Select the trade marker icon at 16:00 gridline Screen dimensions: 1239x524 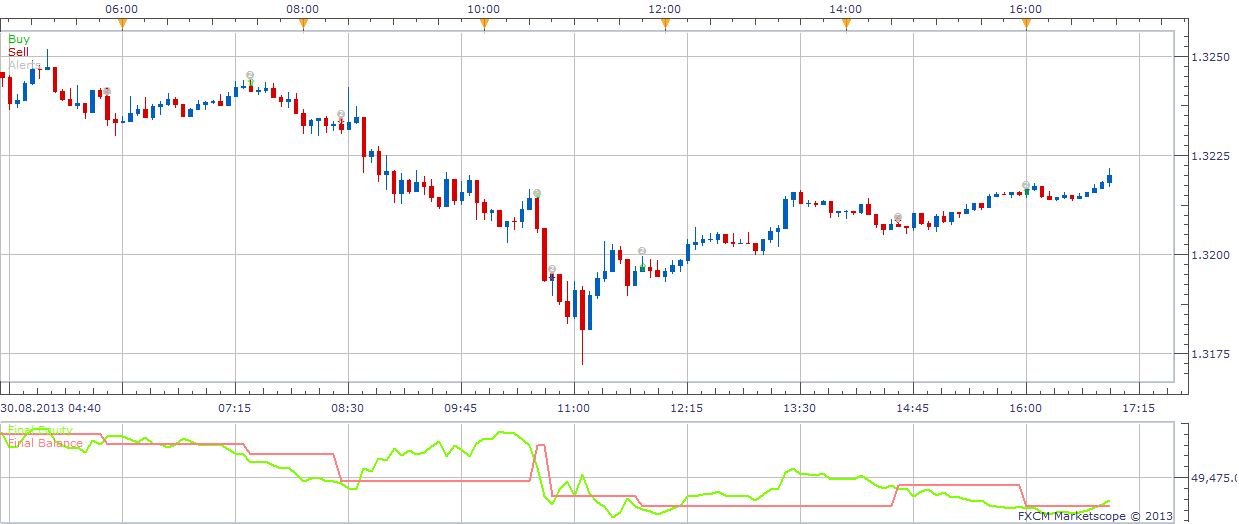click(x=1027, y=186)
